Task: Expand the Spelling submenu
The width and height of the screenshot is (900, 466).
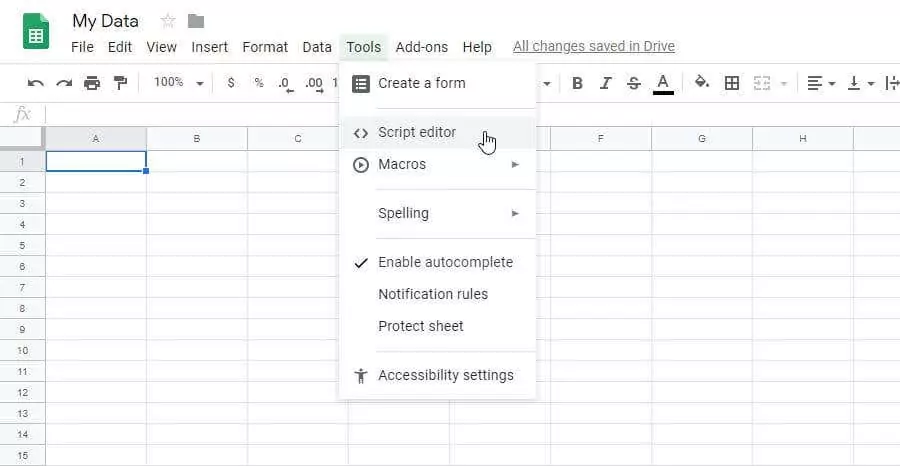Action: click(437, 213)
